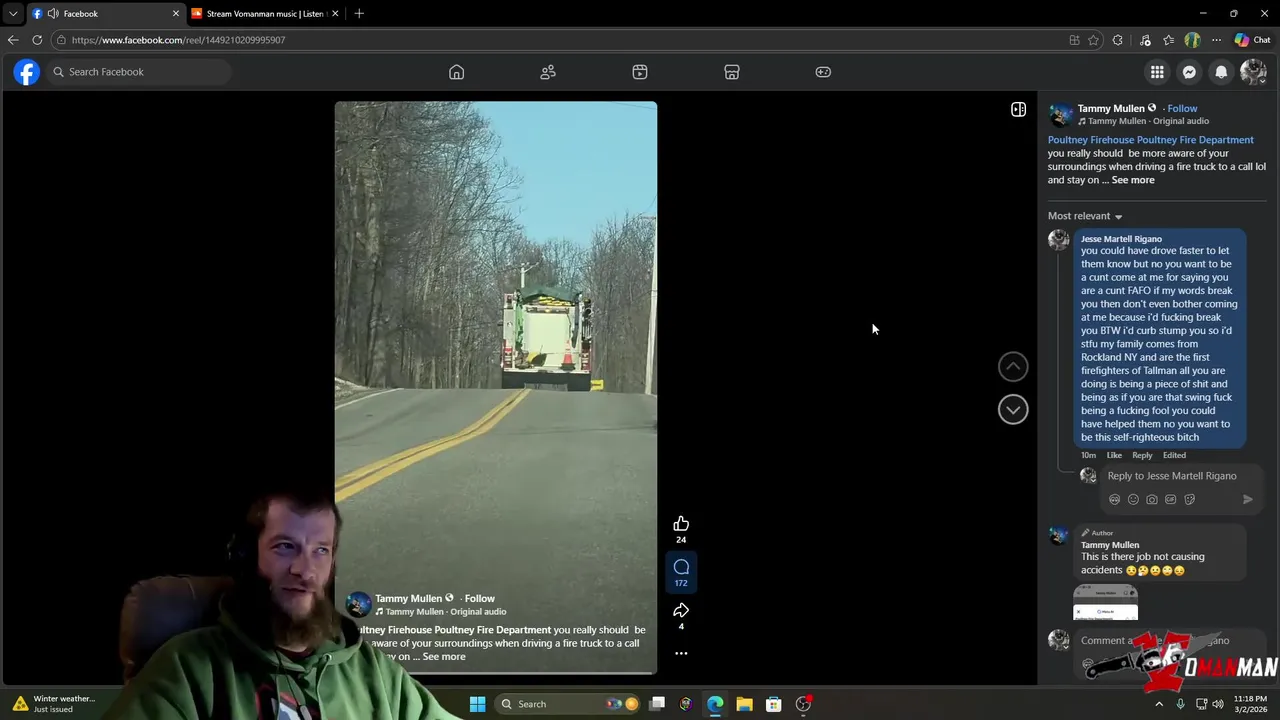
Task: Expand the video overlay caption with See more
Action: [x=444, y=656]
